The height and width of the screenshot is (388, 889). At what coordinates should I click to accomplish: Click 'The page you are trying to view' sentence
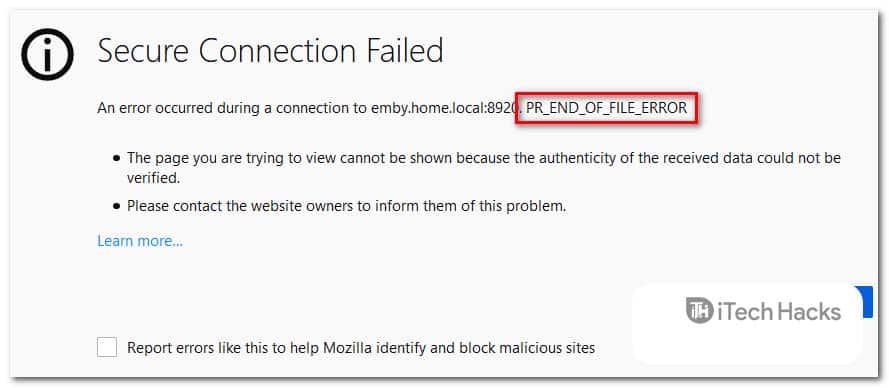484,167
